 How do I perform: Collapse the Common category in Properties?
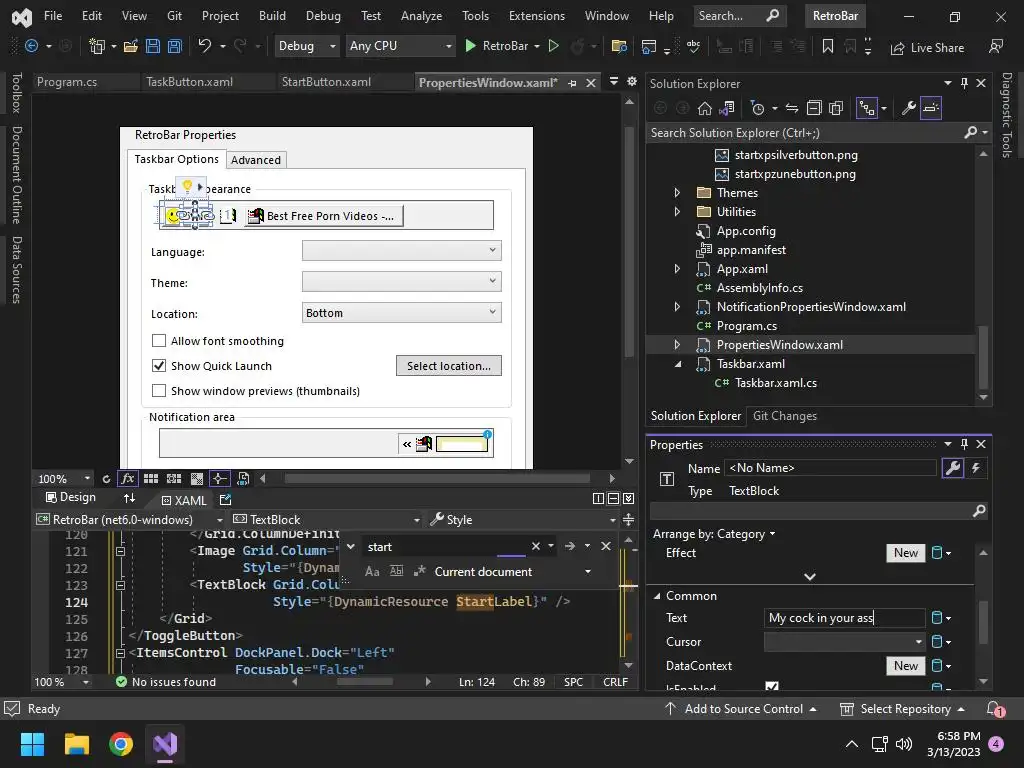(657, 596)
